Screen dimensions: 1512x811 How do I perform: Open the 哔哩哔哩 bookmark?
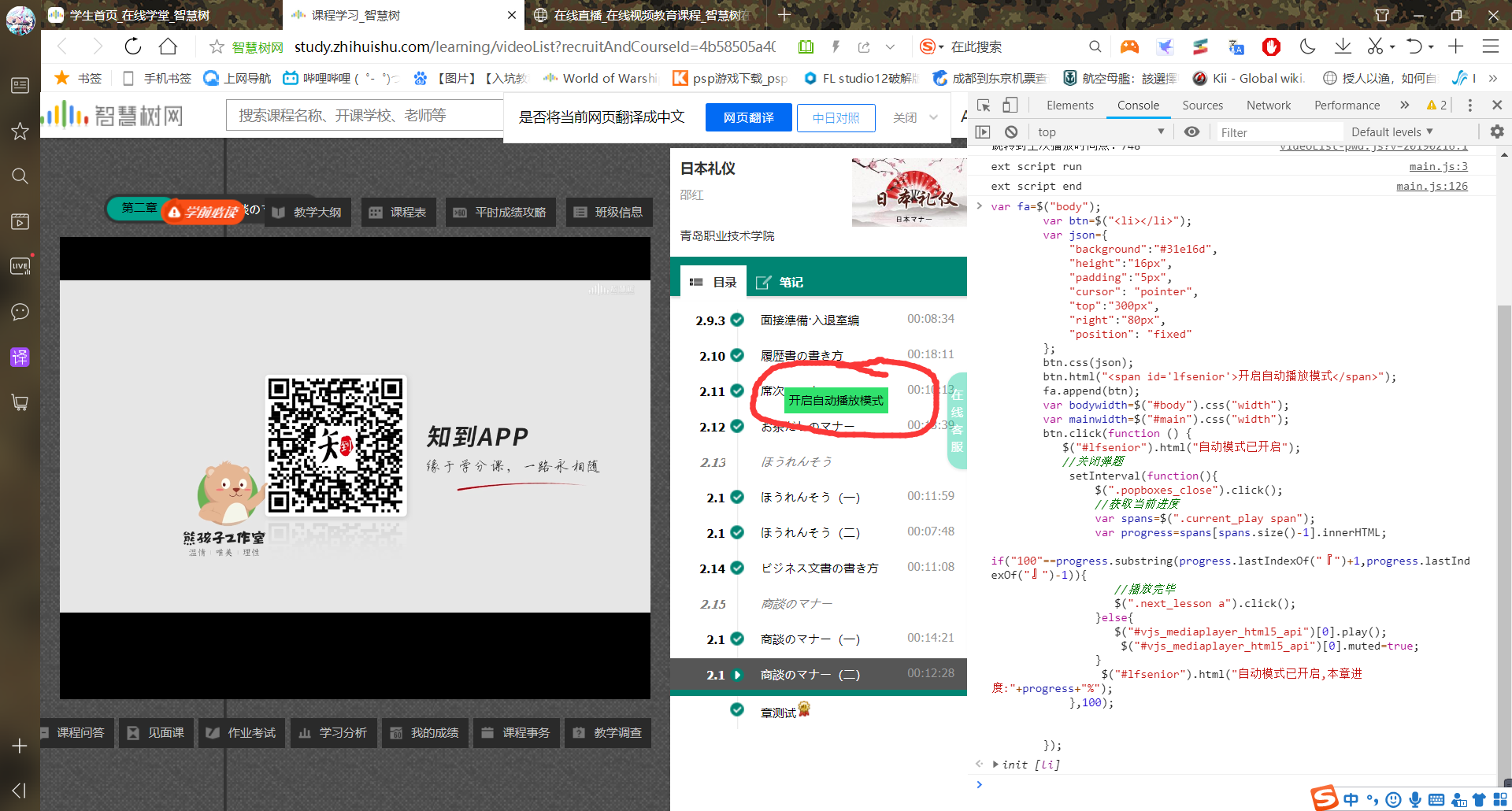coord(342,78)
